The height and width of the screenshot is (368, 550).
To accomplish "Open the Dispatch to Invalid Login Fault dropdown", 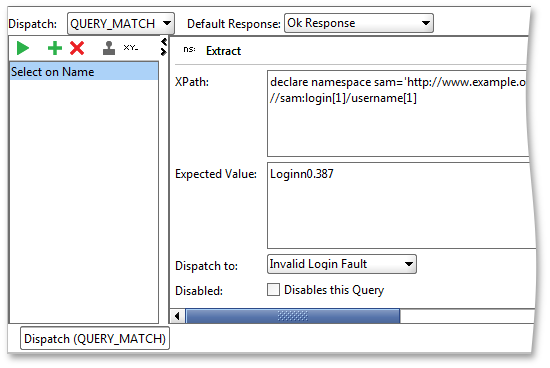I will (342, 264).
